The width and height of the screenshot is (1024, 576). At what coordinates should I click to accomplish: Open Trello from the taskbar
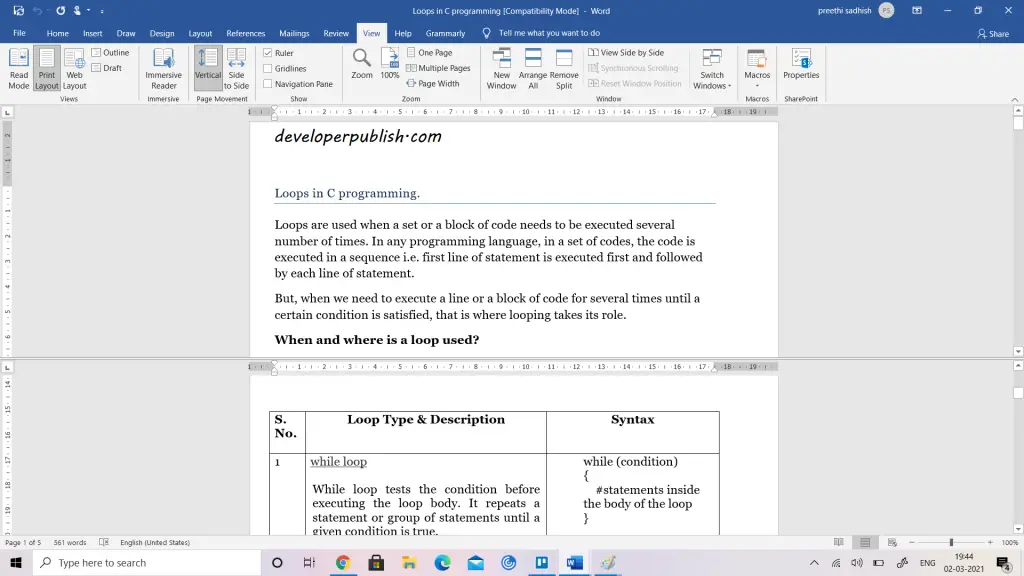542,562
